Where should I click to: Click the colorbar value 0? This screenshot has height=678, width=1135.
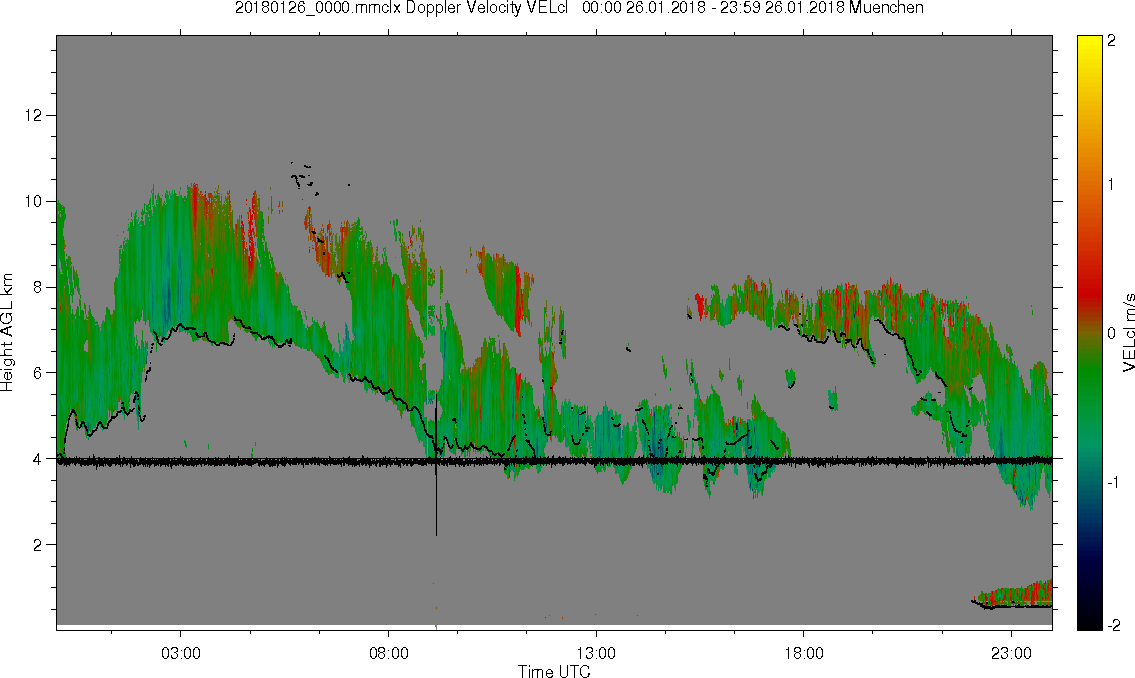pyautogui.click(x=1112, y=333)
